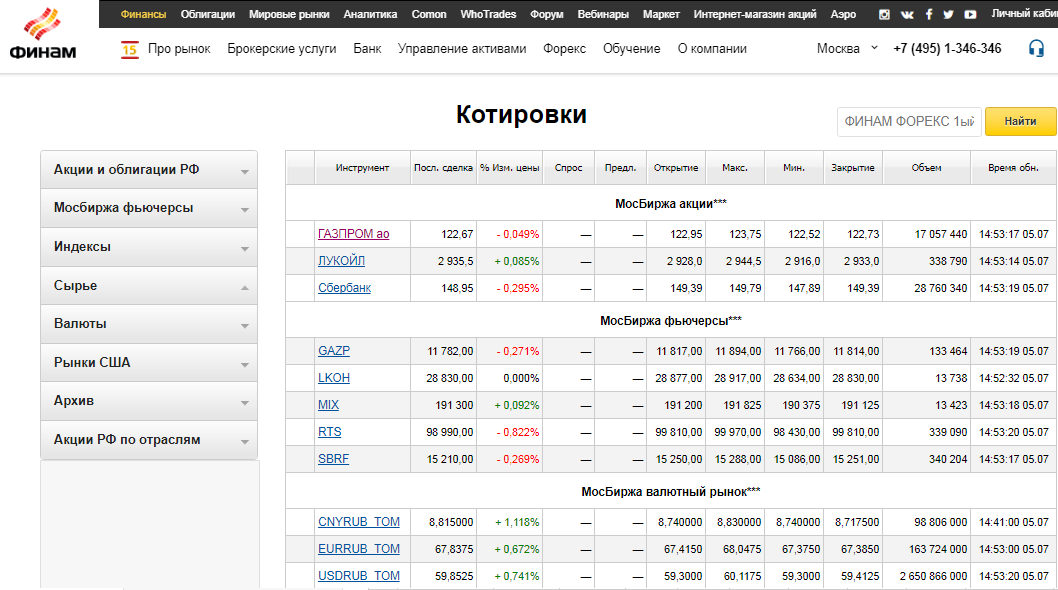This screenshot has width=1058, height=590.
Task: Open the Москва city dropdown
Action: 847,49
